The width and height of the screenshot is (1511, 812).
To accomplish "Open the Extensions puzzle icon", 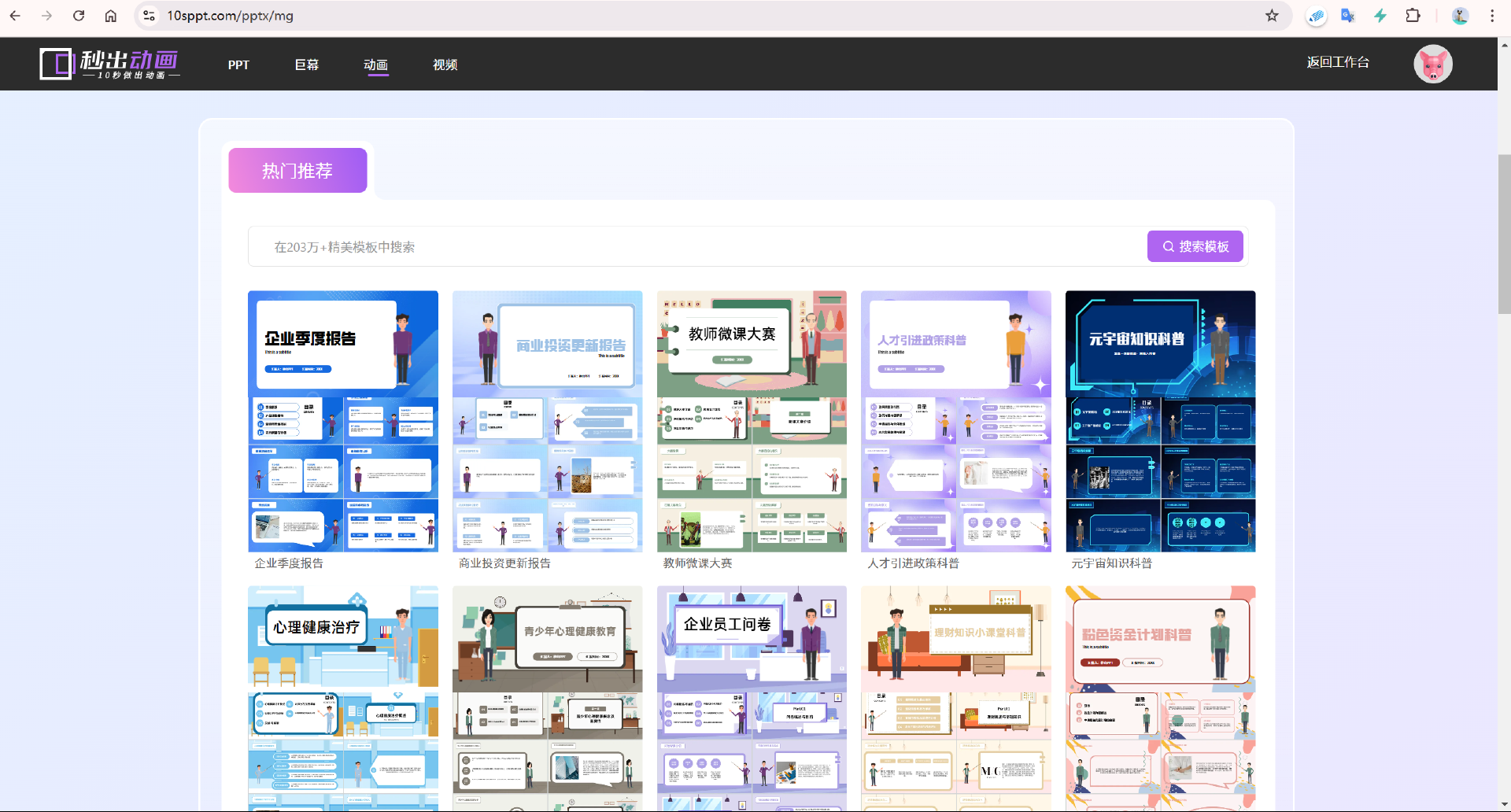I will tap(1413, 16).
